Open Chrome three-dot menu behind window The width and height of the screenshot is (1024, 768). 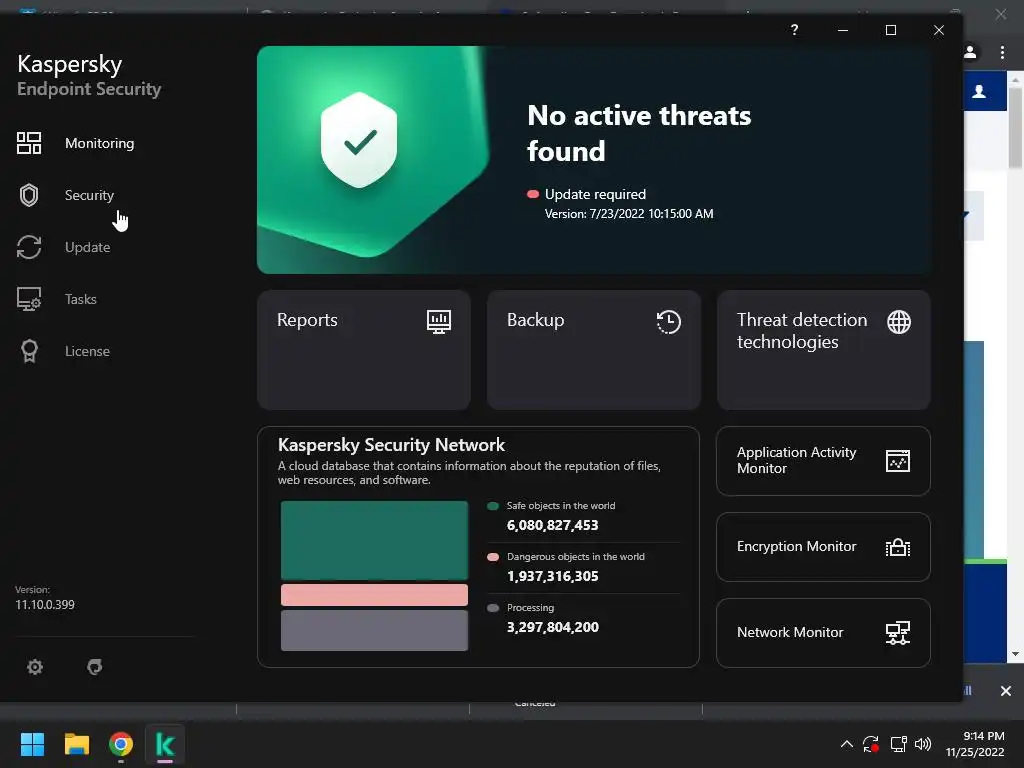(x=1002, y=52)
